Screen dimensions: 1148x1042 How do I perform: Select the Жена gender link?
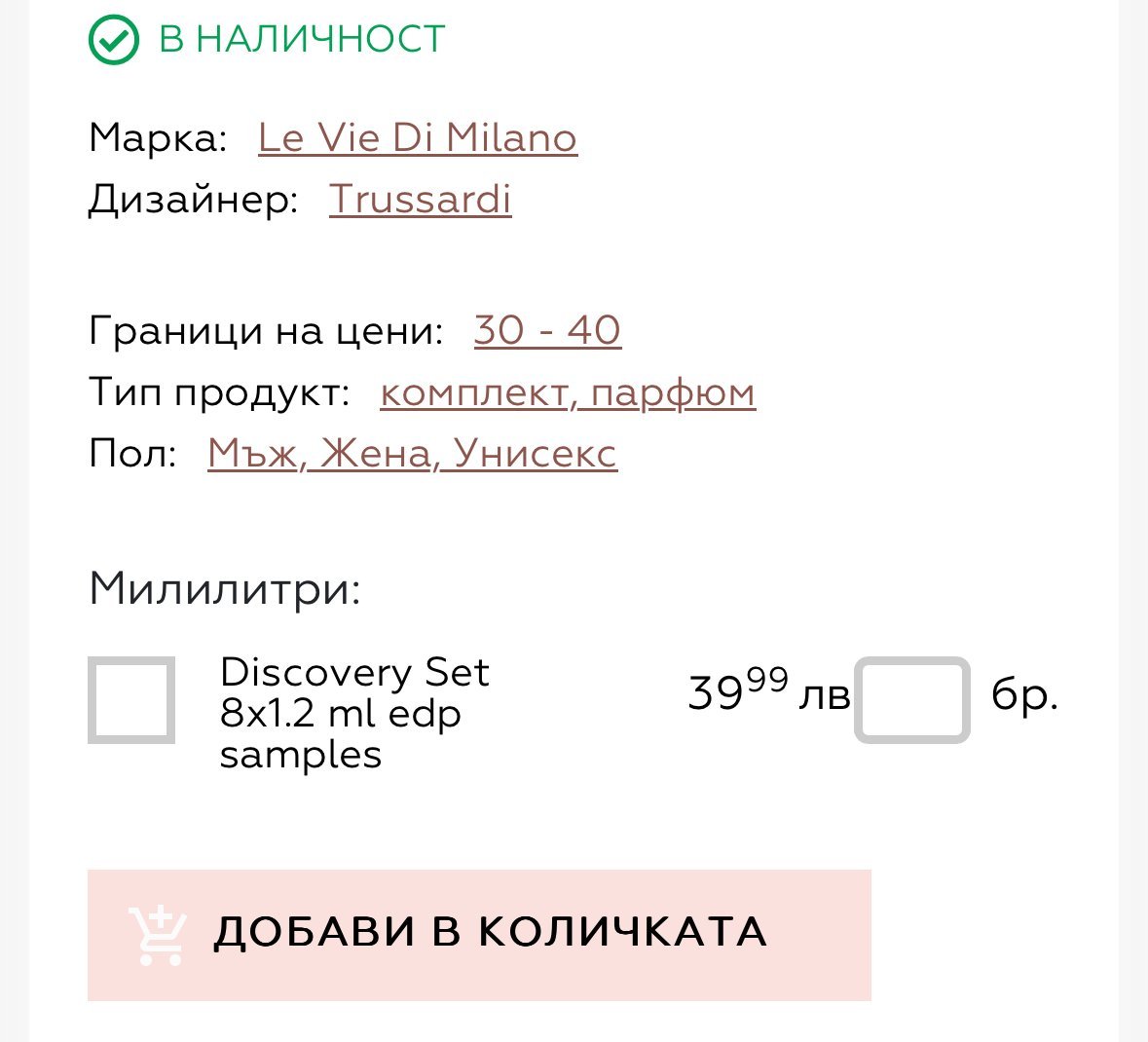pos(376,453)
